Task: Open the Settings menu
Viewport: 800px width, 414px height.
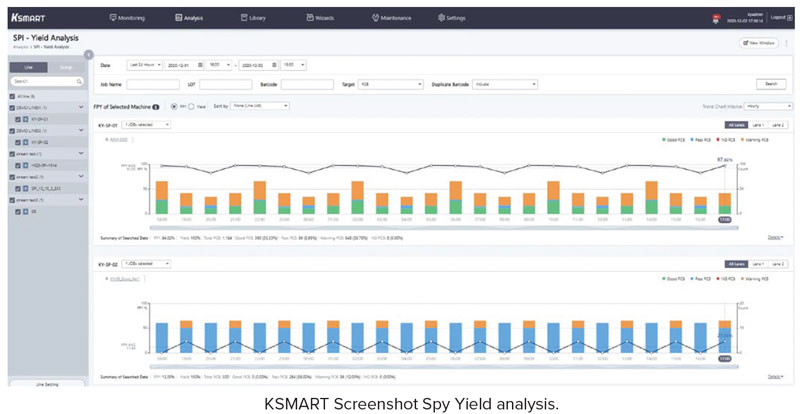Action: click(x=452, y=18)
